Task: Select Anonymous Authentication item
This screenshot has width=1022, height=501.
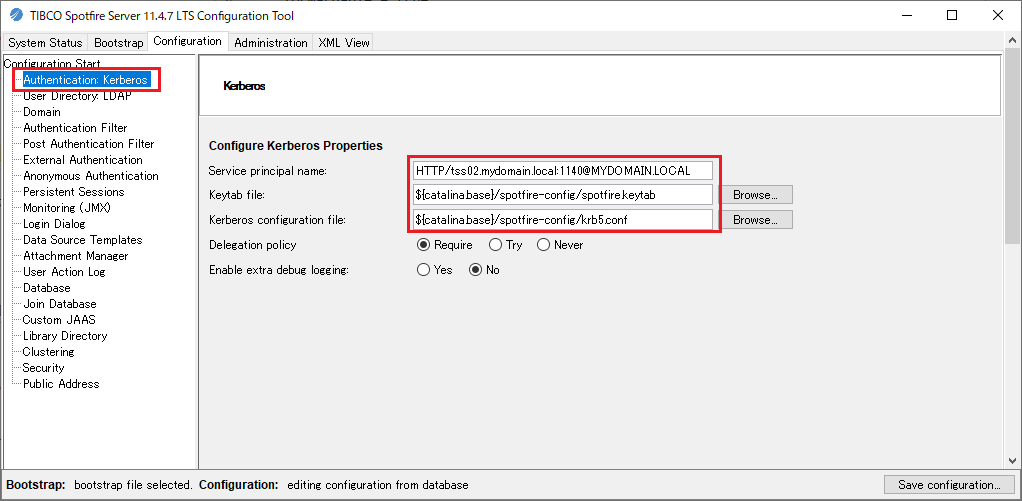Action: pos(91,176)
